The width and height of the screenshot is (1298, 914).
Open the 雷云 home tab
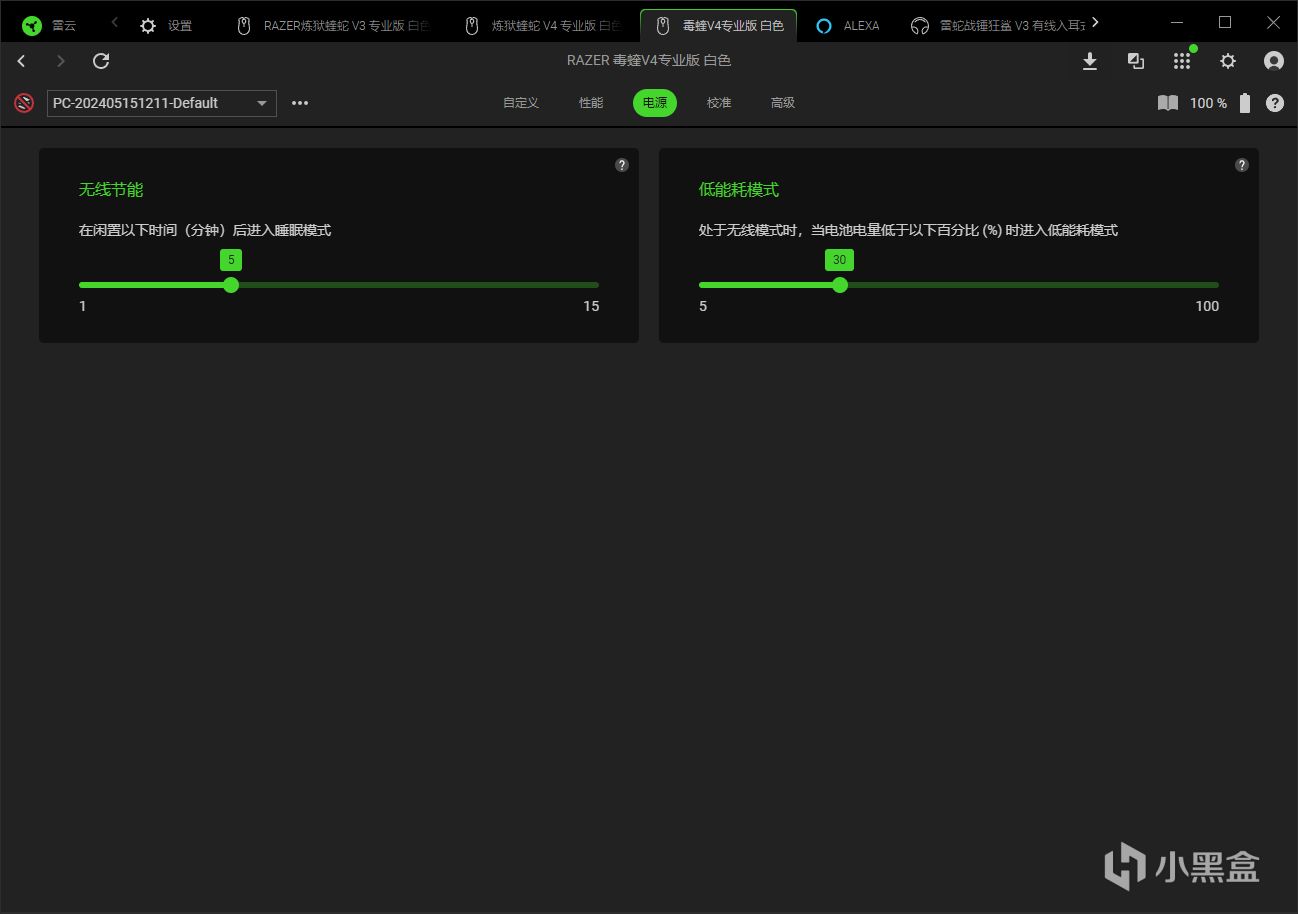point(50,25)
